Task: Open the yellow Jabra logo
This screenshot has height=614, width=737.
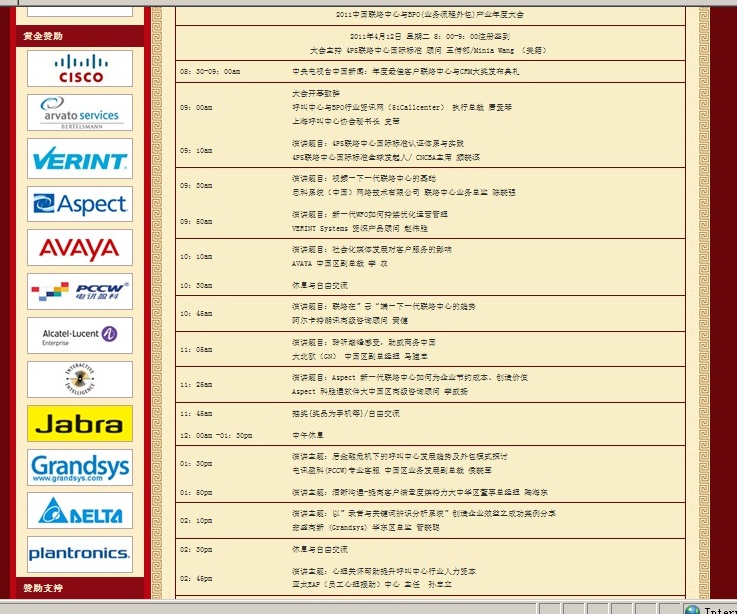Action: click(x=80, y=424)
